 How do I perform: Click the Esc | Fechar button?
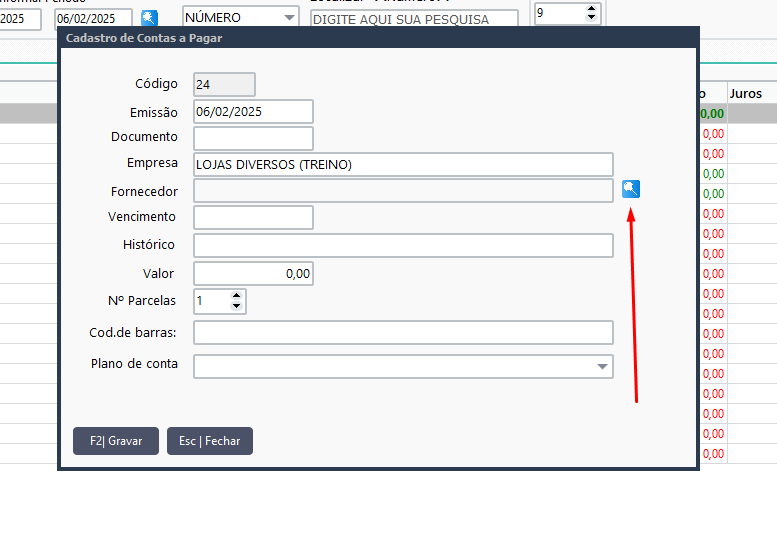(x=210, y=441)
